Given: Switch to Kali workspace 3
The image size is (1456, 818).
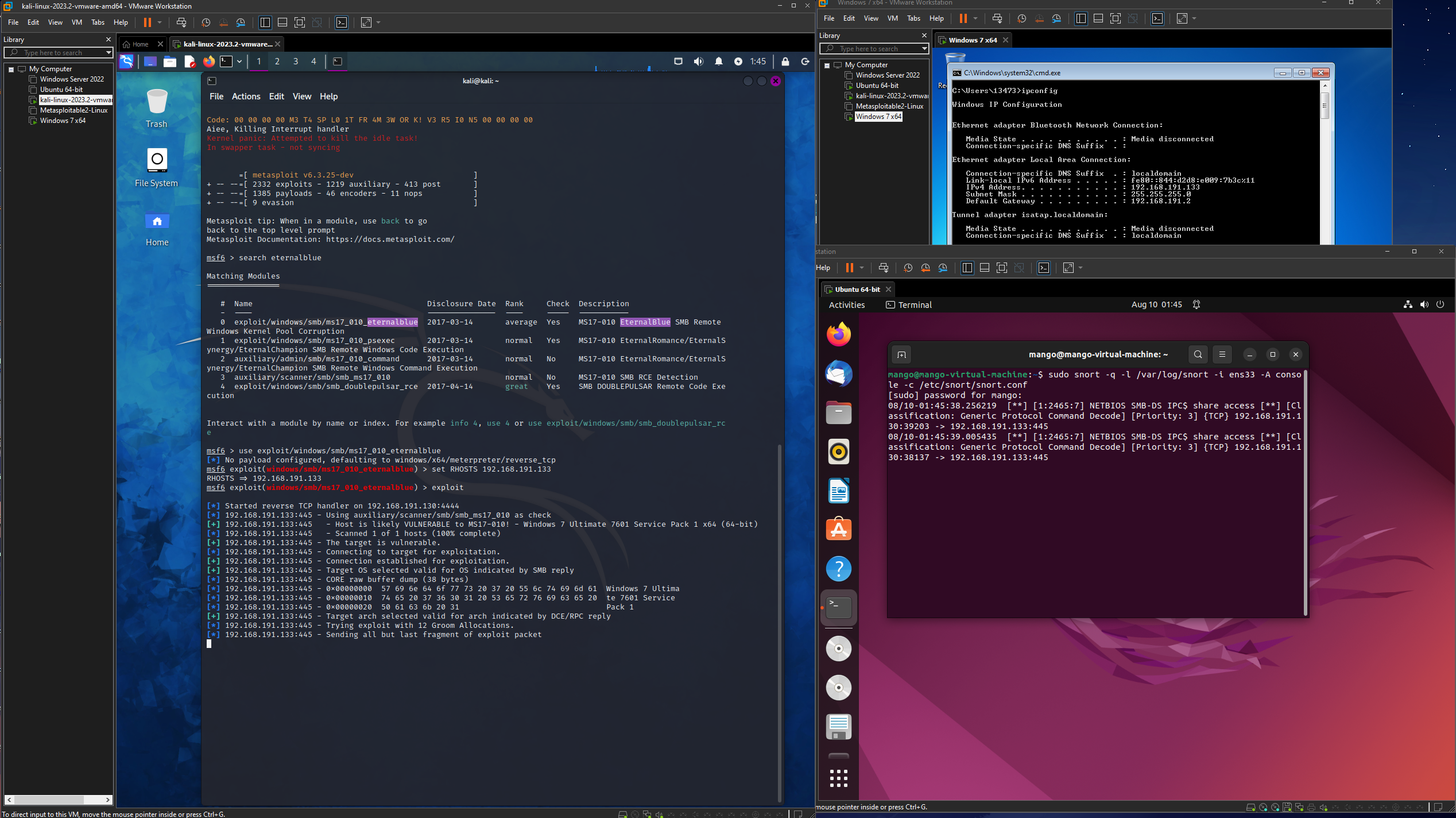Looking at the screenshot, I should 296,61.
